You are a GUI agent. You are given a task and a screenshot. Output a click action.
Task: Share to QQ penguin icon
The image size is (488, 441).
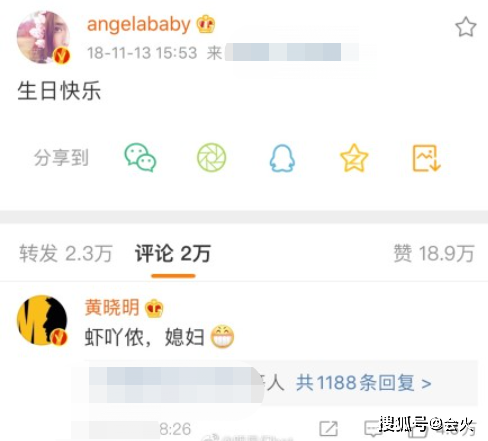pyautogui.click(x=282, y=158)
